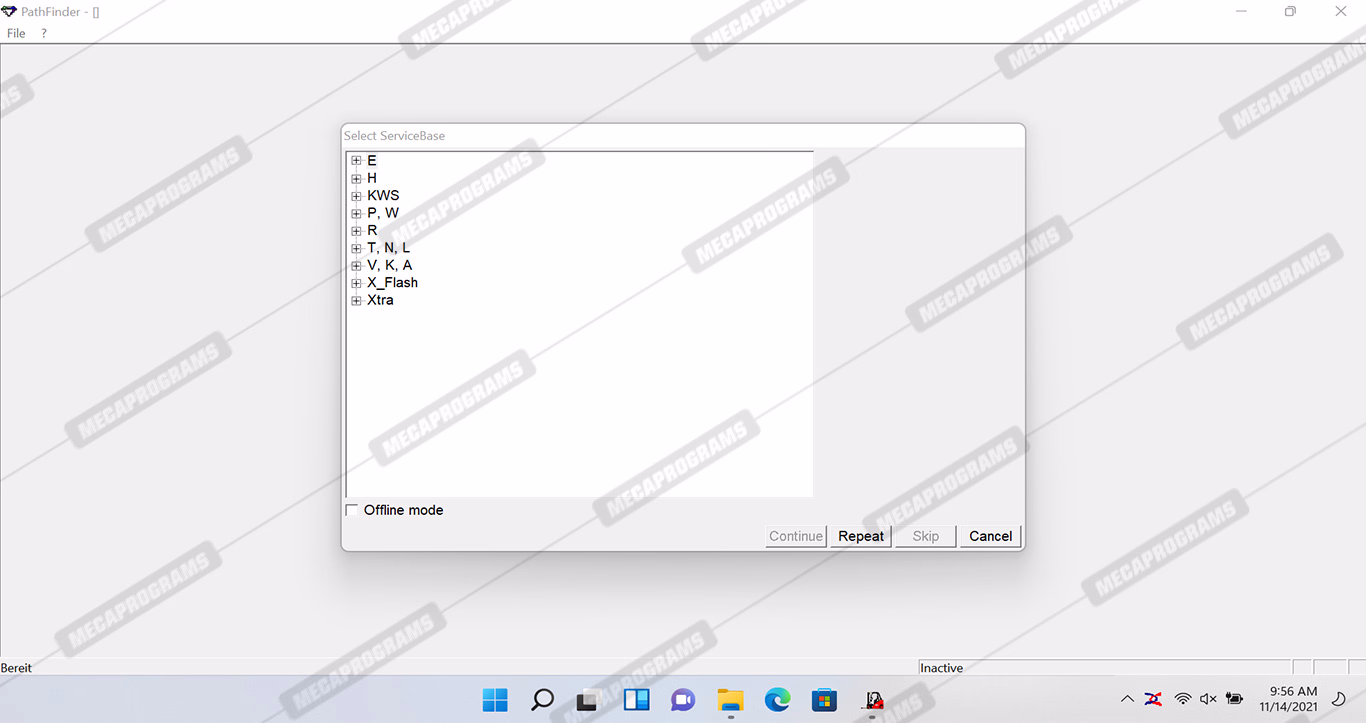Open the Widgets panel icon
This screenshot has width=1366, height=723.
[637, 700]
